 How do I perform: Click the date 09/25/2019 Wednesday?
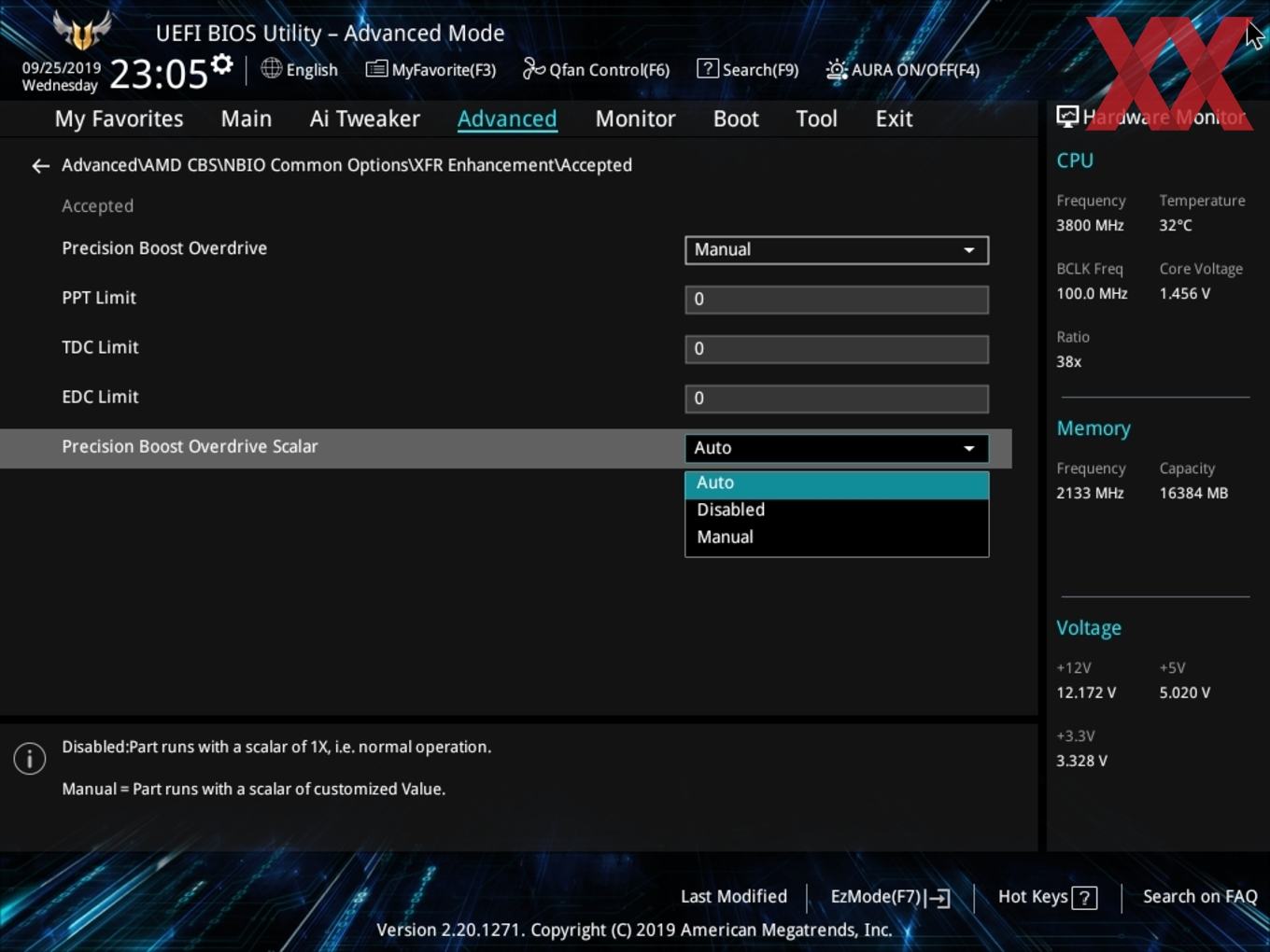tap(62, 77)
